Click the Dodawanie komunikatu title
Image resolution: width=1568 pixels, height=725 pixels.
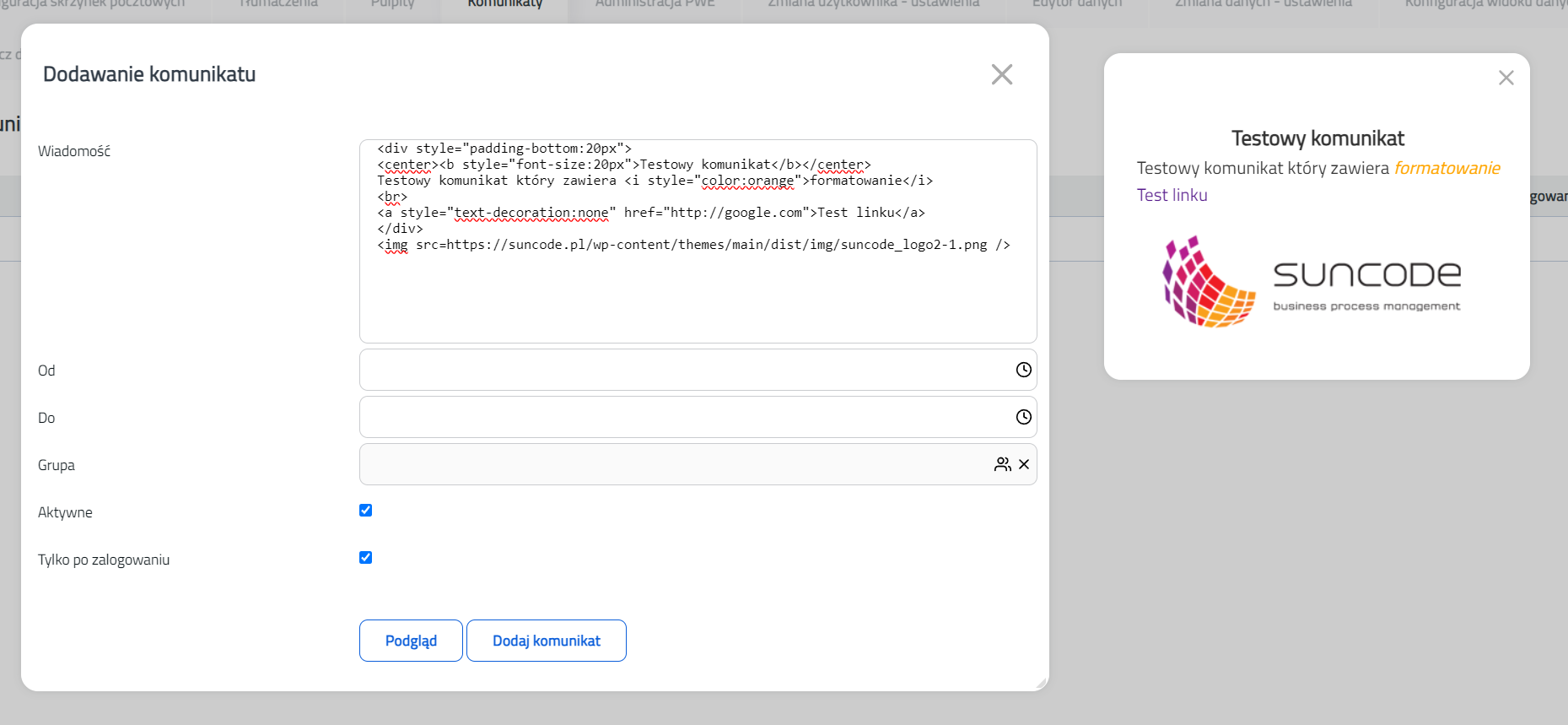149,74
